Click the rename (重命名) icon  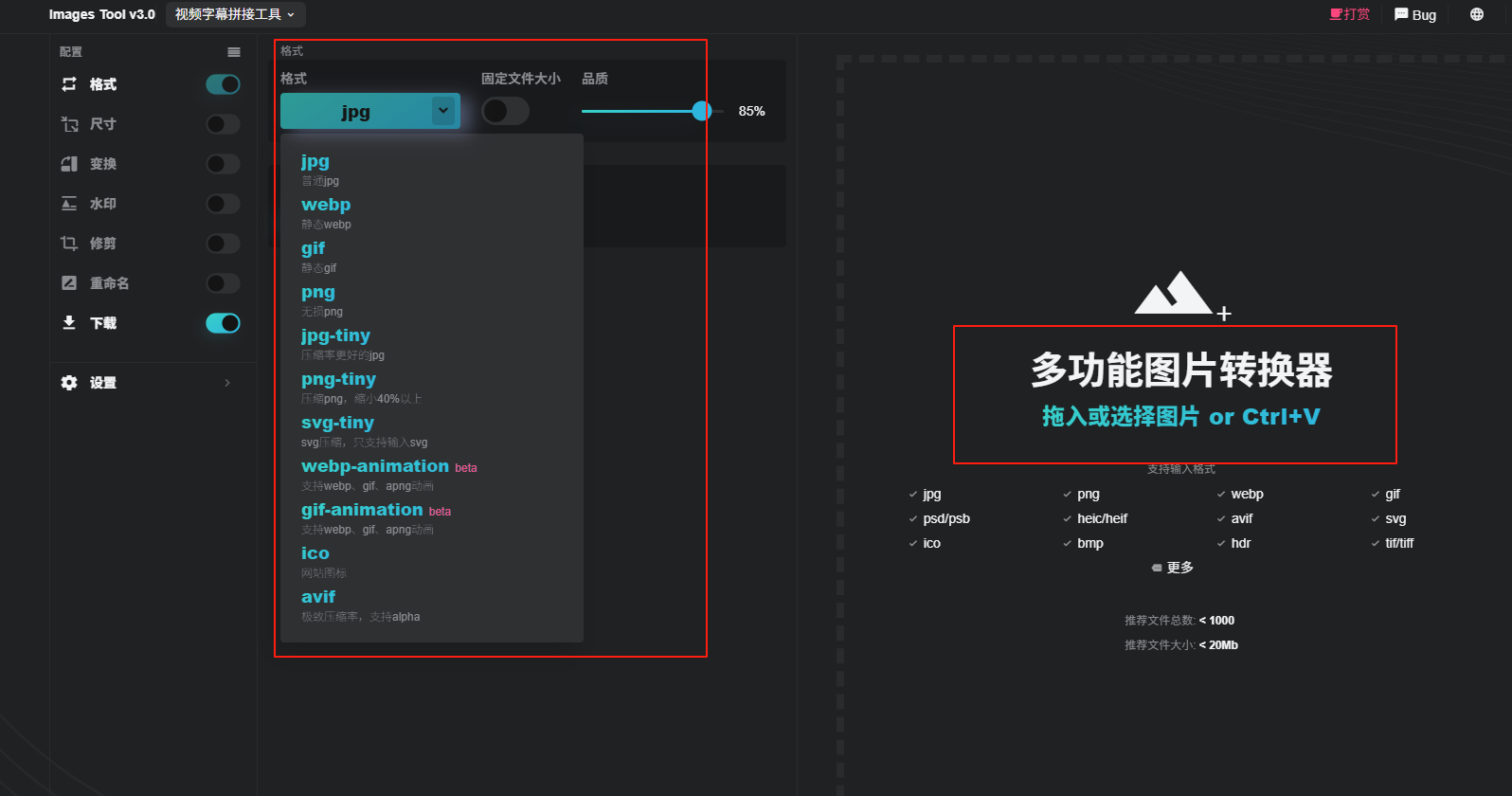[x=69, y=283]
